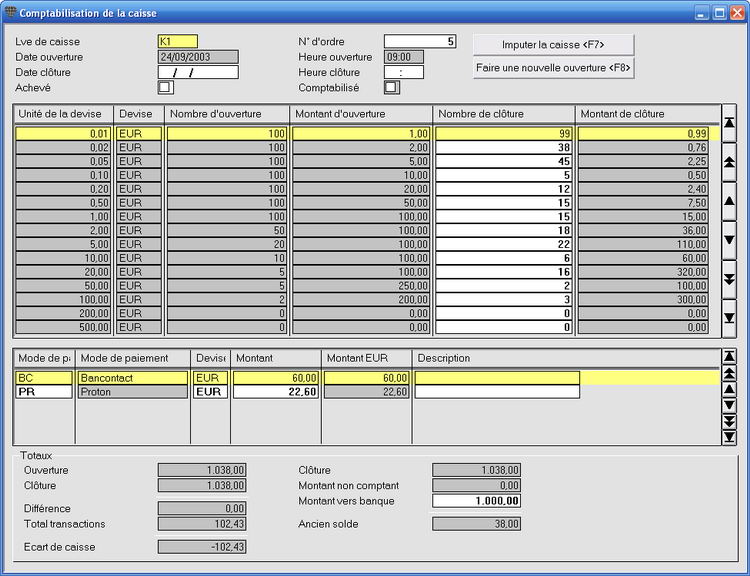Go to first row of payment modes grid
This screenshot has width=750, height=576.
tap(728, 357)
